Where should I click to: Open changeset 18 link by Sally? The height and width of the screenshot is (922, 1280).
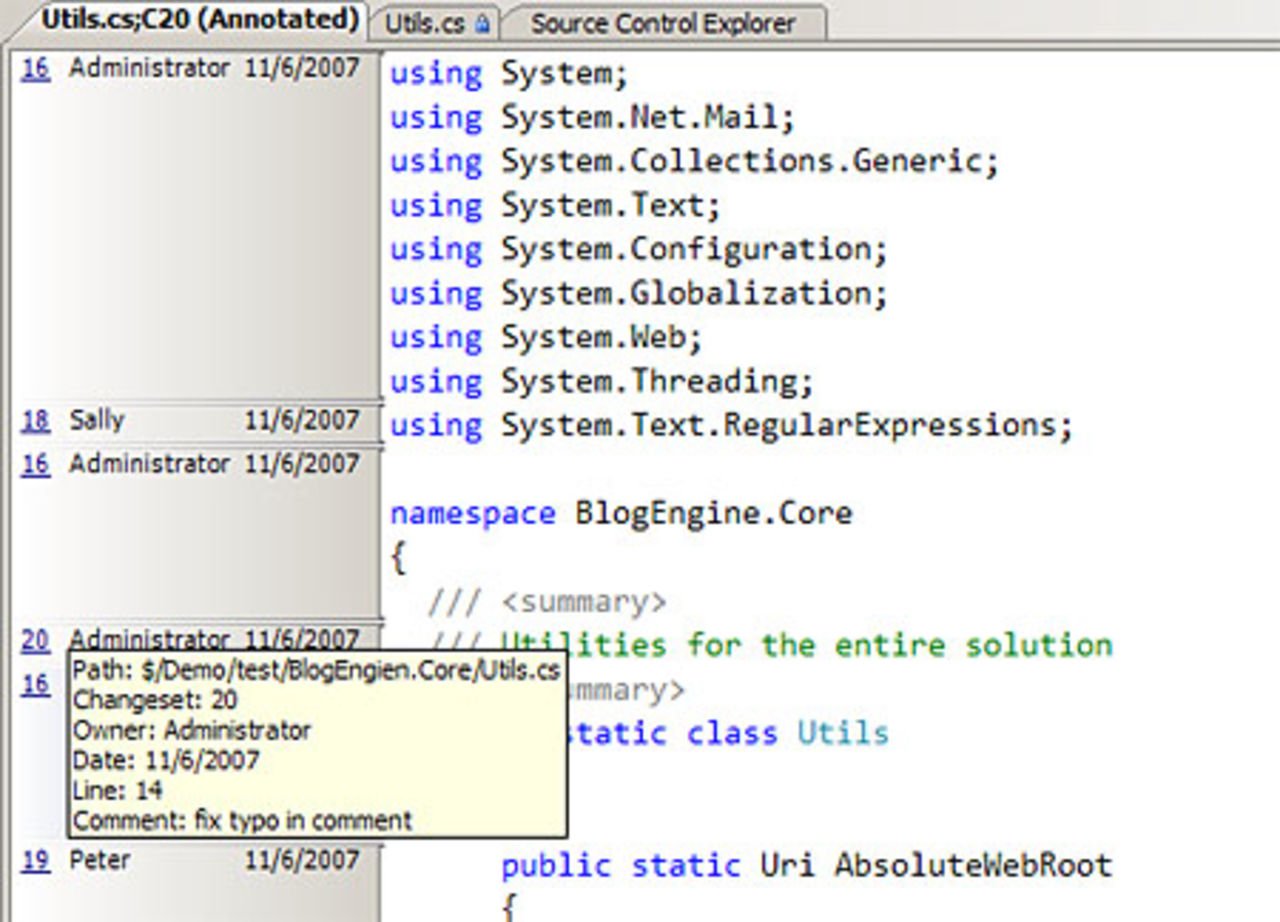(35, 421)
